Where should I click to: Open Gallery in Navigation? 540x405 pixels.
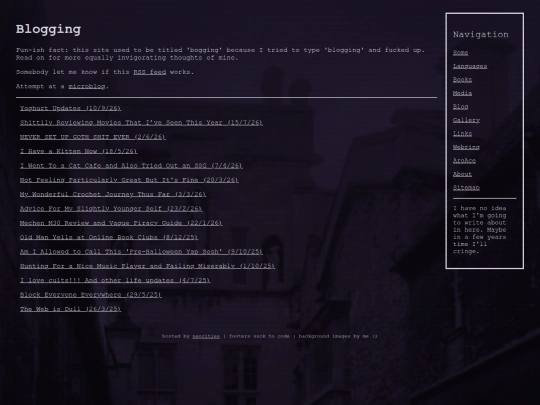tap(466, 120)
